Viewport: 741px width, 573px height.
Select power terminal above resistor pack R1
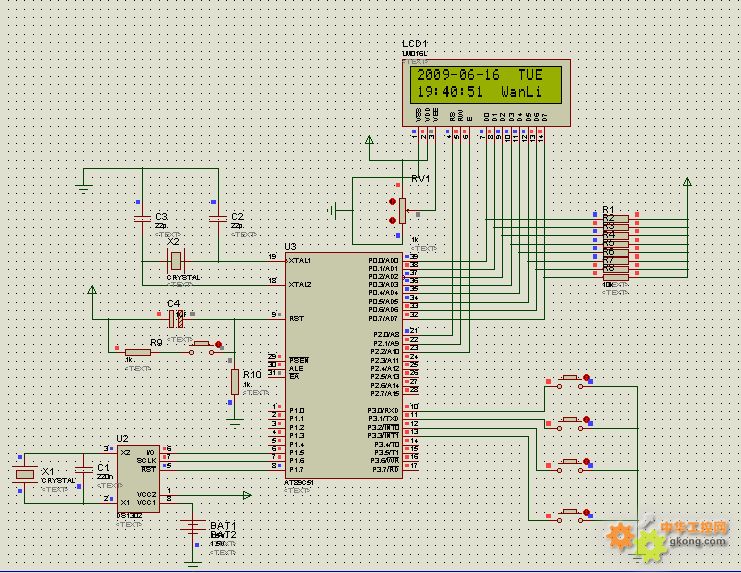pyautogui.click(x=688, y=182)
